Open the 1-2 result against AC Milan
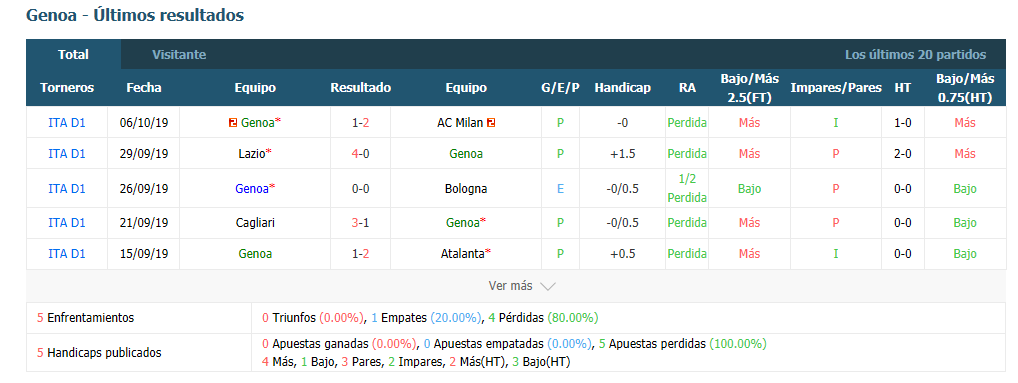 (x=360, y=123)
